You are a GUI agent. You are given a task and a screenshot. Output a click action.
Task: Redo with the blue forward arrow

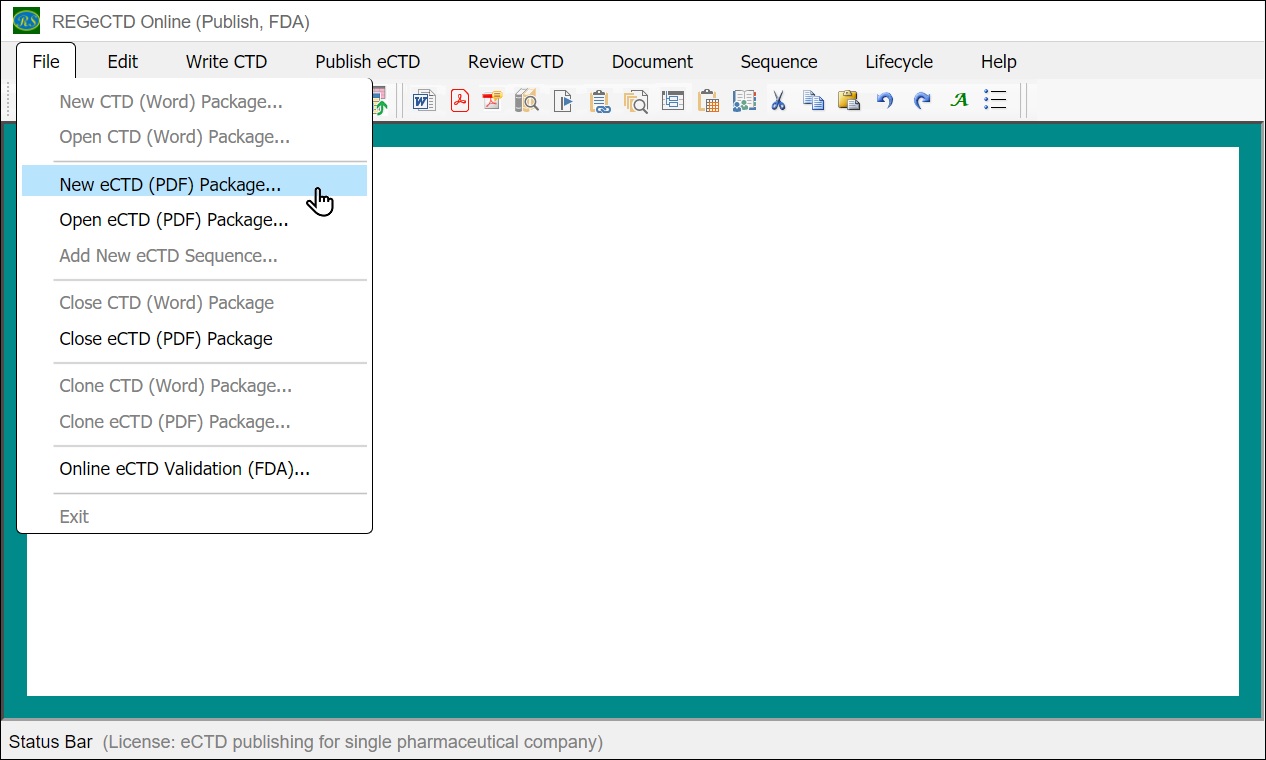pyautogui.click(x=922, y=100)
